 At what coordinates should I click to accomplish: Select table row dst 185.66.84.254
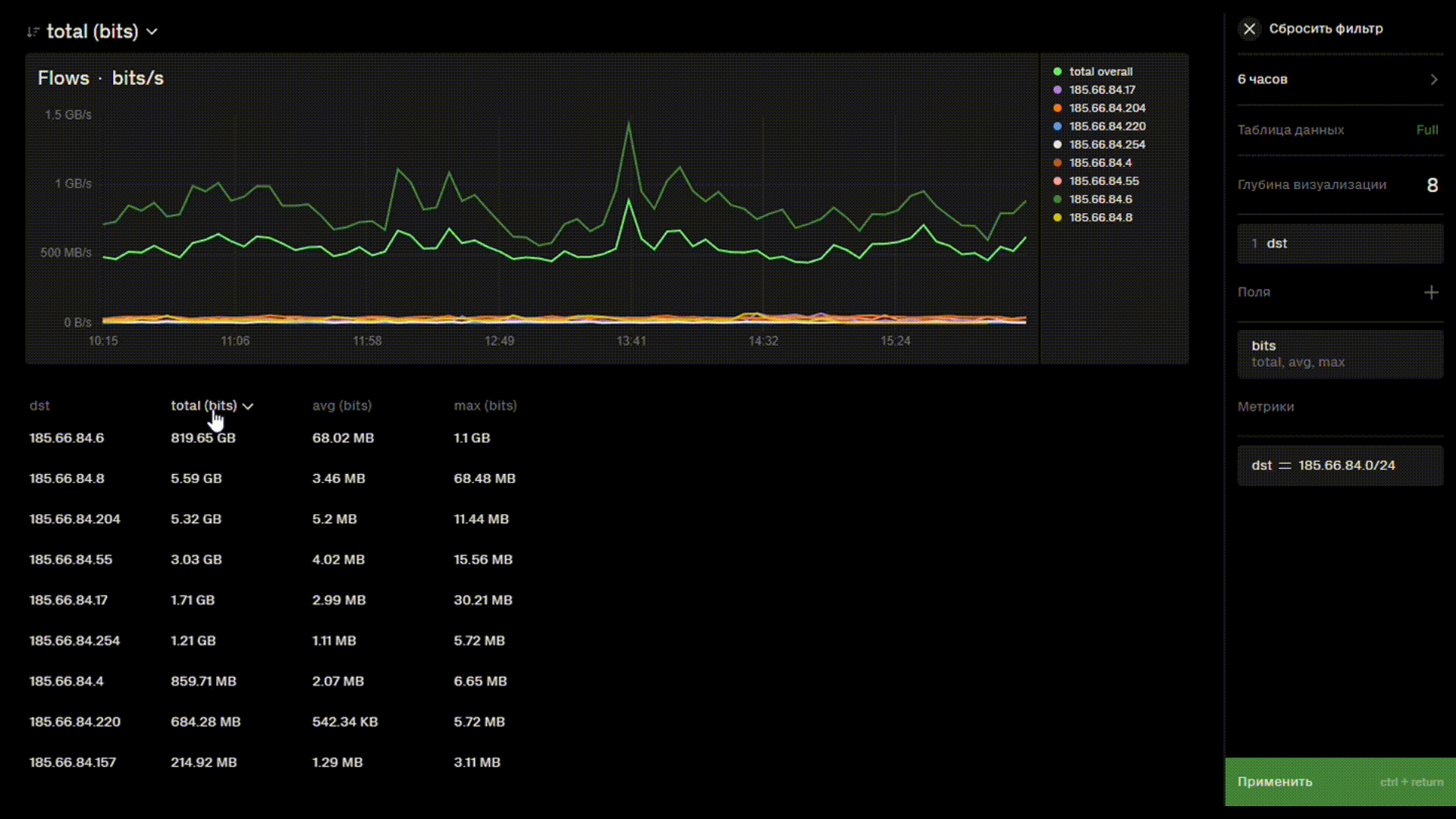click(75, 641)
